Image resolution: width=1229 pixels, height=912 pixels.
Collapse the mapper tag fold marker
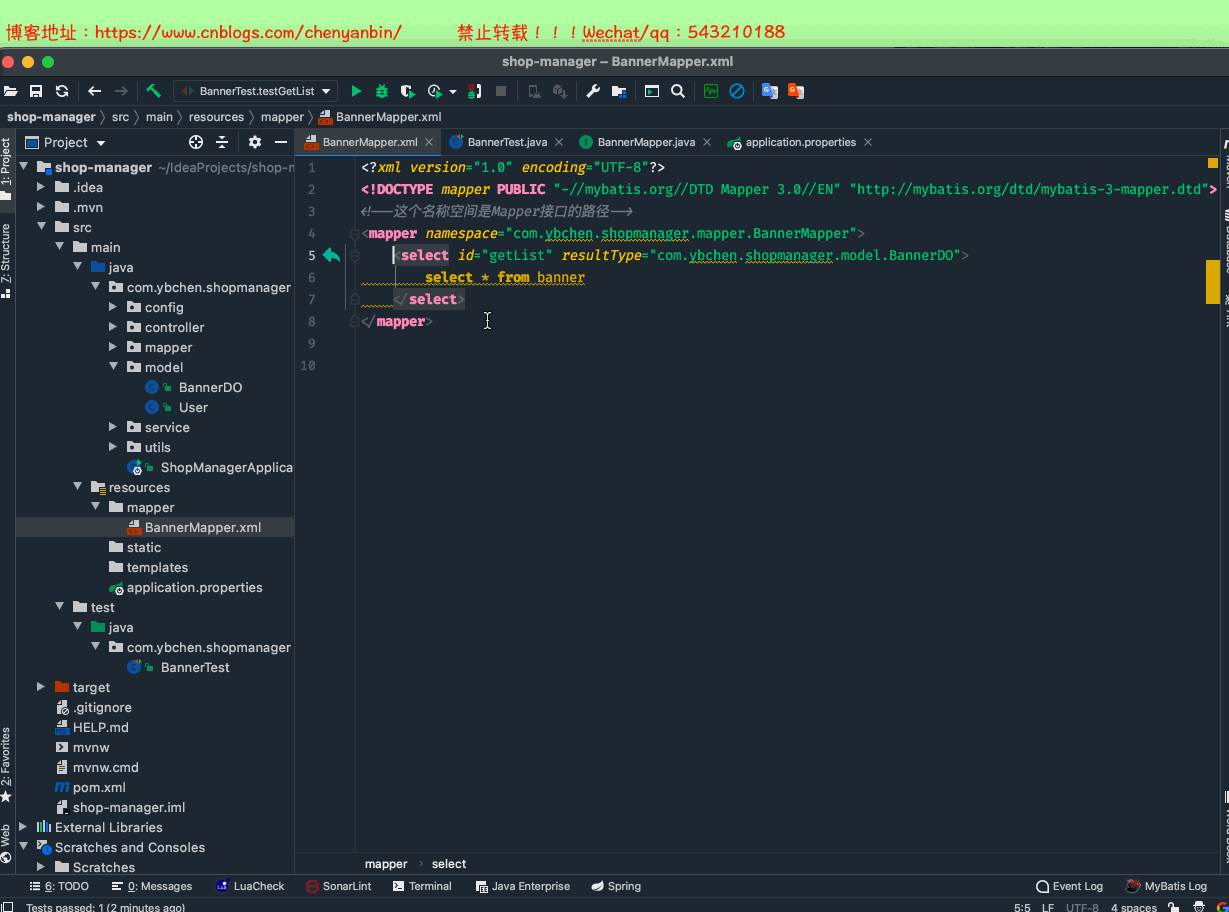[x=354, y=234]
